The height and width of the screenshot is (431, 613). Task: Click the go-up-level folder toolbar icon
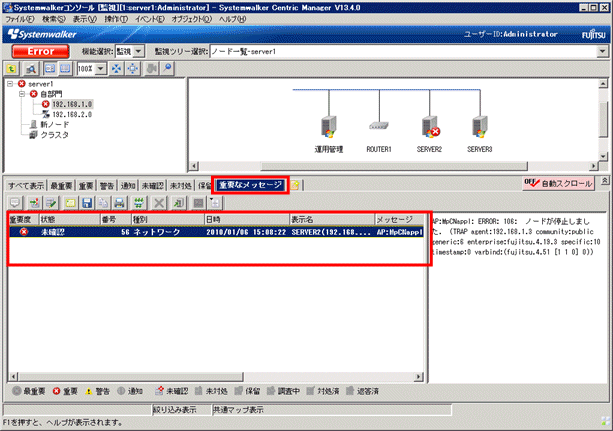[x=12, y=69]
